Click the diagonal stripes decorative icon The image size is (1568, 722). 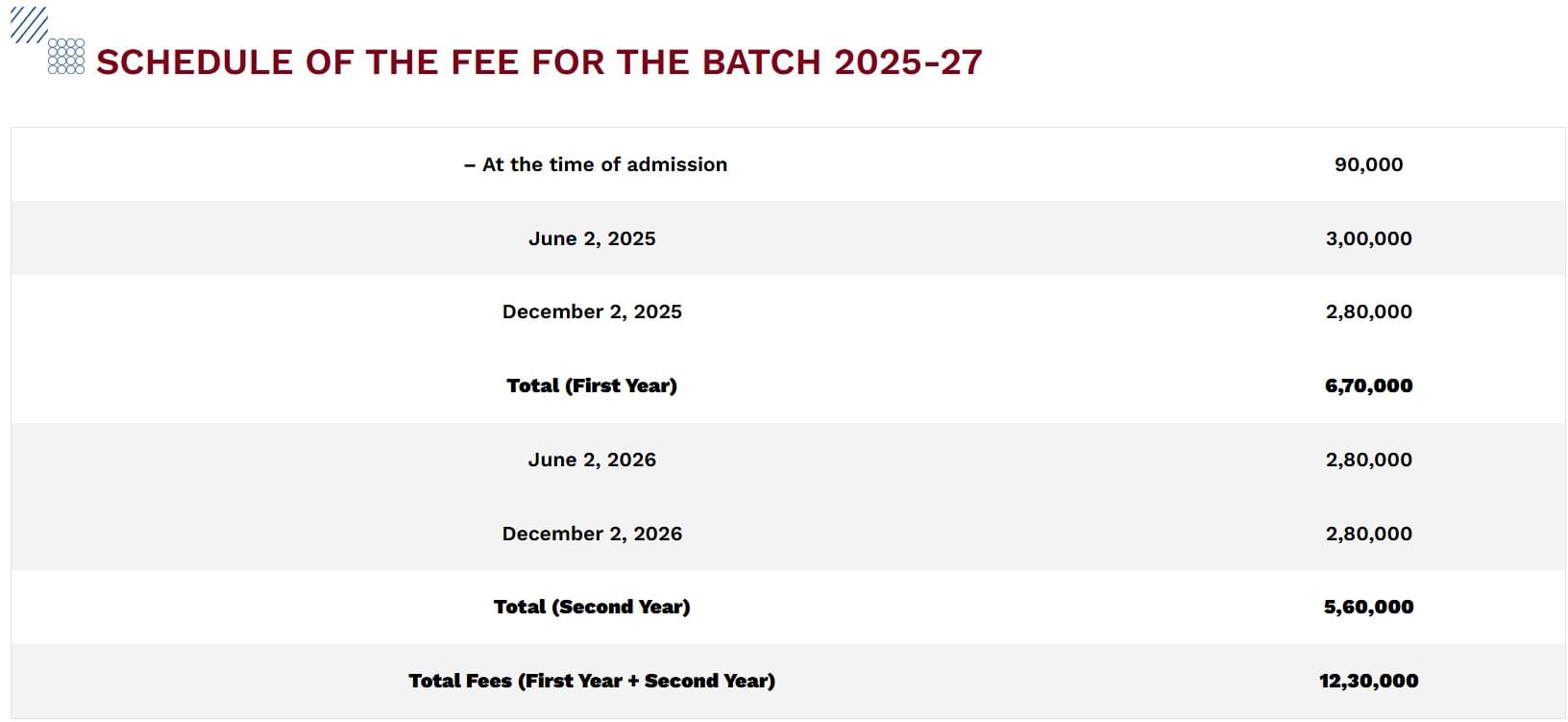(28, 25)
